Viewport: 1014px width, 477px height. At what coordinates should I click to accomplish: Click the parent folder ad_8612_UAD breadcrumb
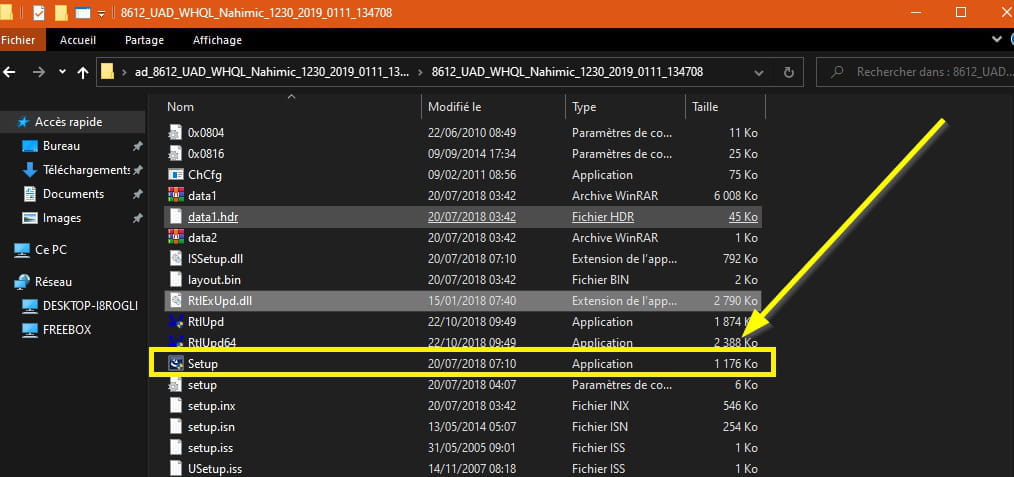[272, 72]
